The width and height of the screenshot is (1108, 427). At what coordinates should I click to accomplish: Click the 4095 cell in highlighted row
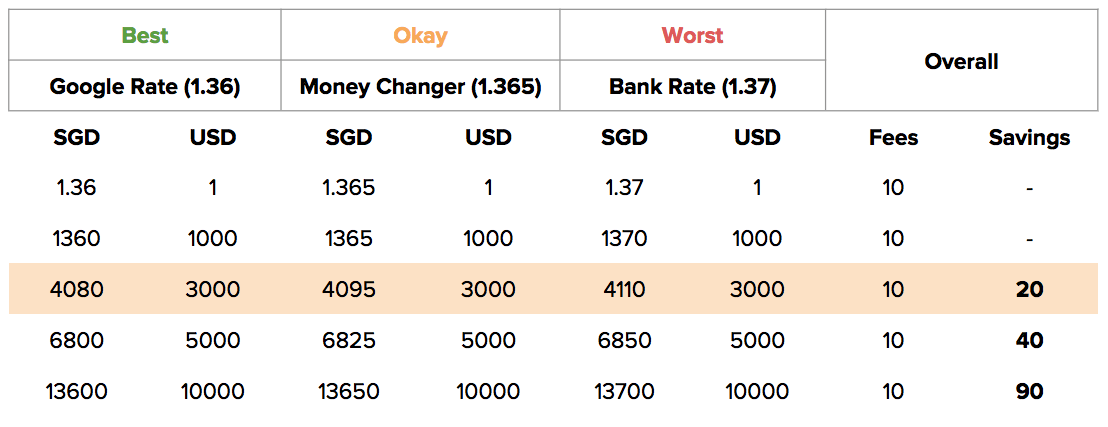click(349, 289)
